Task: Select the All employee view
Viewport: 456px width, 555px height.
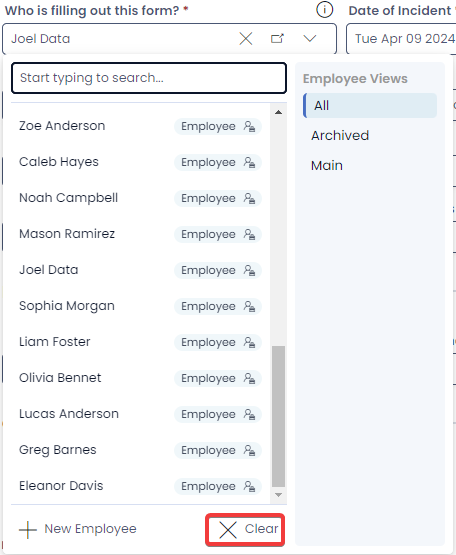Action: 370,105
